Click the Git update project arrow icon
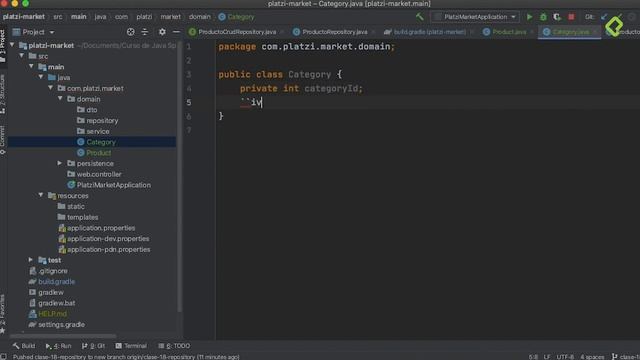The height and width of the screenshot is (360, 640). 604,17
